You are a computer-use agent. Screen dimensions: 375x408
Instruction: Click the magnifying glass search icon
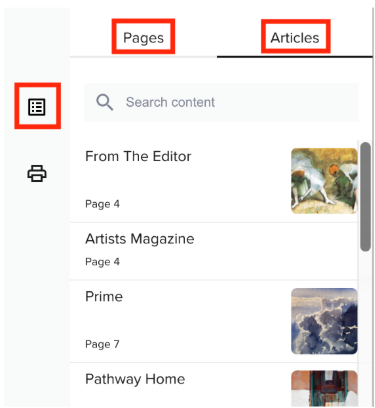coord(104,102)
